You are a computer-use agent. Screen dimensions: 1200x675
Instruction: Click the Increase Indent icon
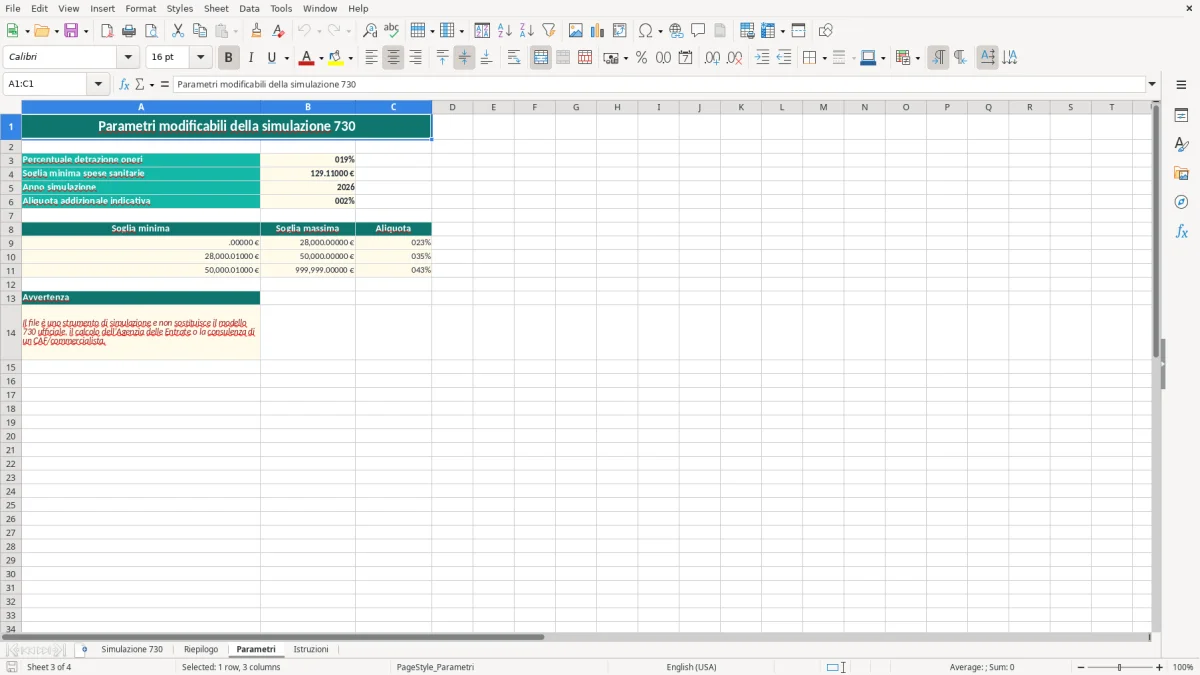(x=762, y=58)
